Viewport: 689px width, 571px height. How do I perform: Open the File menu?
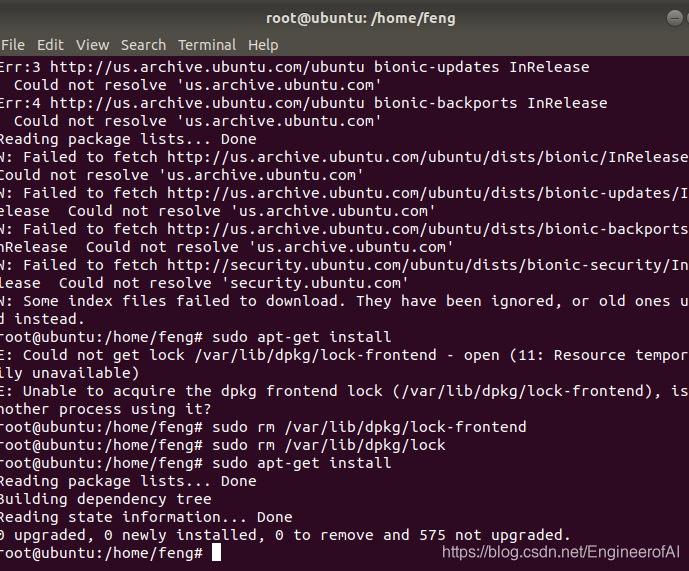pyautogui.click(x=13, y=45)
